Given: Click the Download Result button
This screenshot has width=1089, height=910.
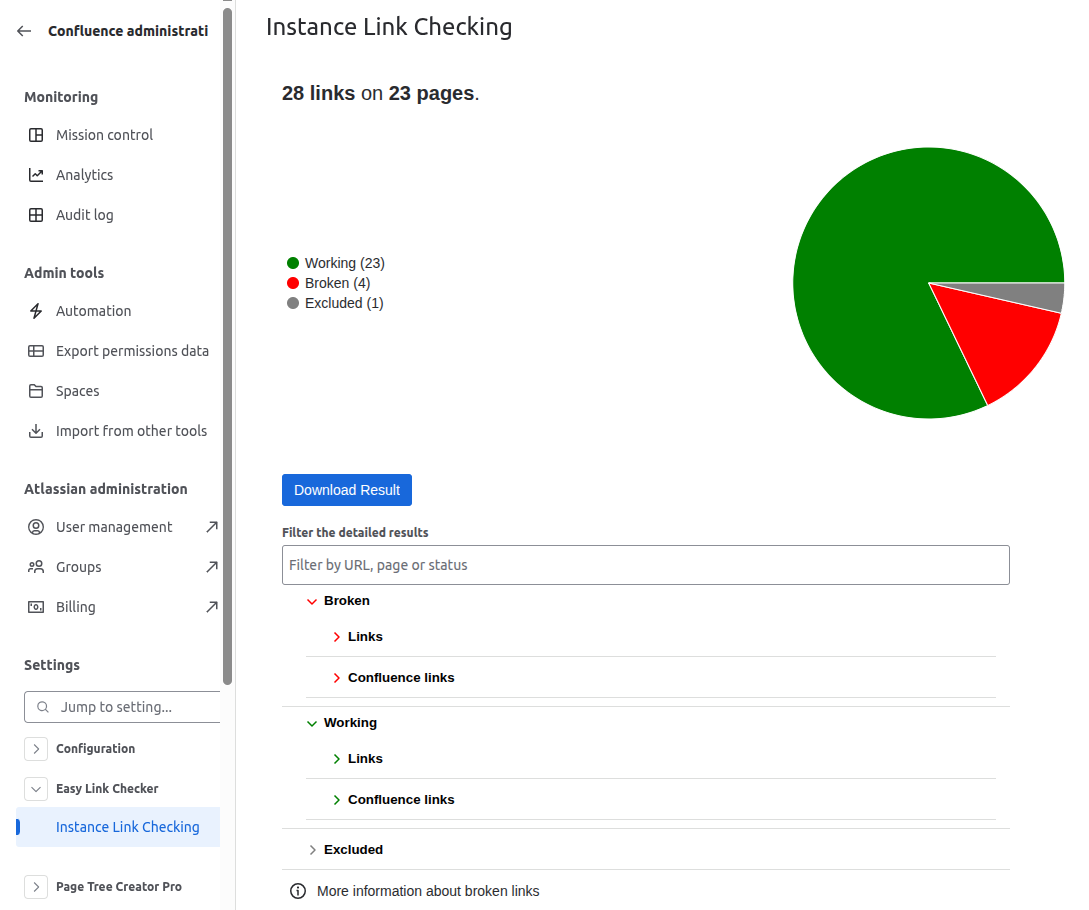Looking at the screenshot, I should (x=347, y=490).
